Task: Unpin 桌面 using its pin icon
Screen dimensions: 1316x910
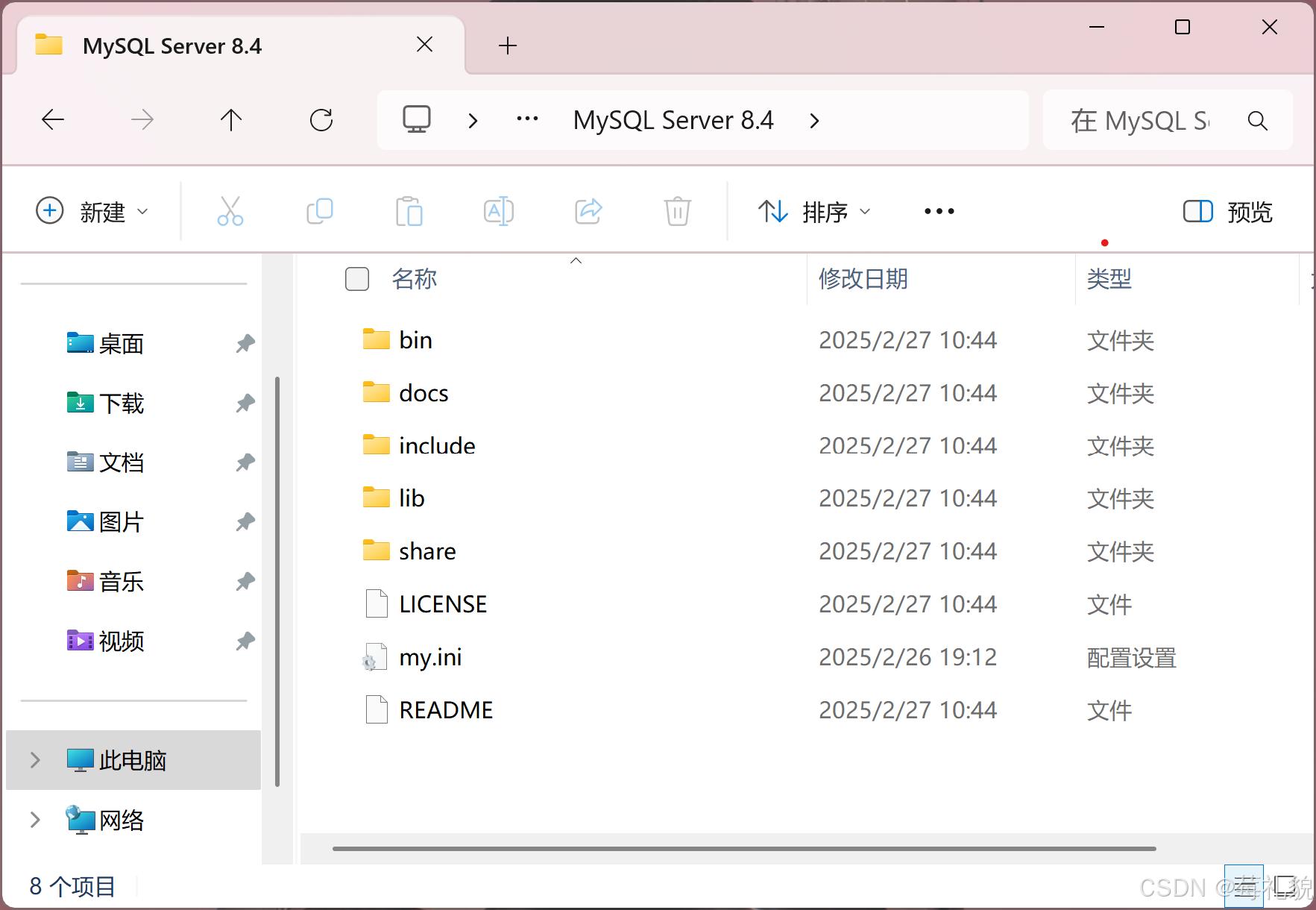Action: [245, 344]
